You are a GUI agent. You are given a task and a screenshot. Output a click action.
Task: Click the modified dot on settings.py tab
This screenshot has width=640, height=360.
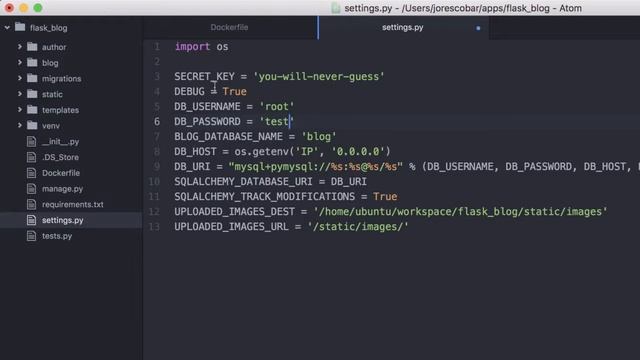tap(478, 28)
